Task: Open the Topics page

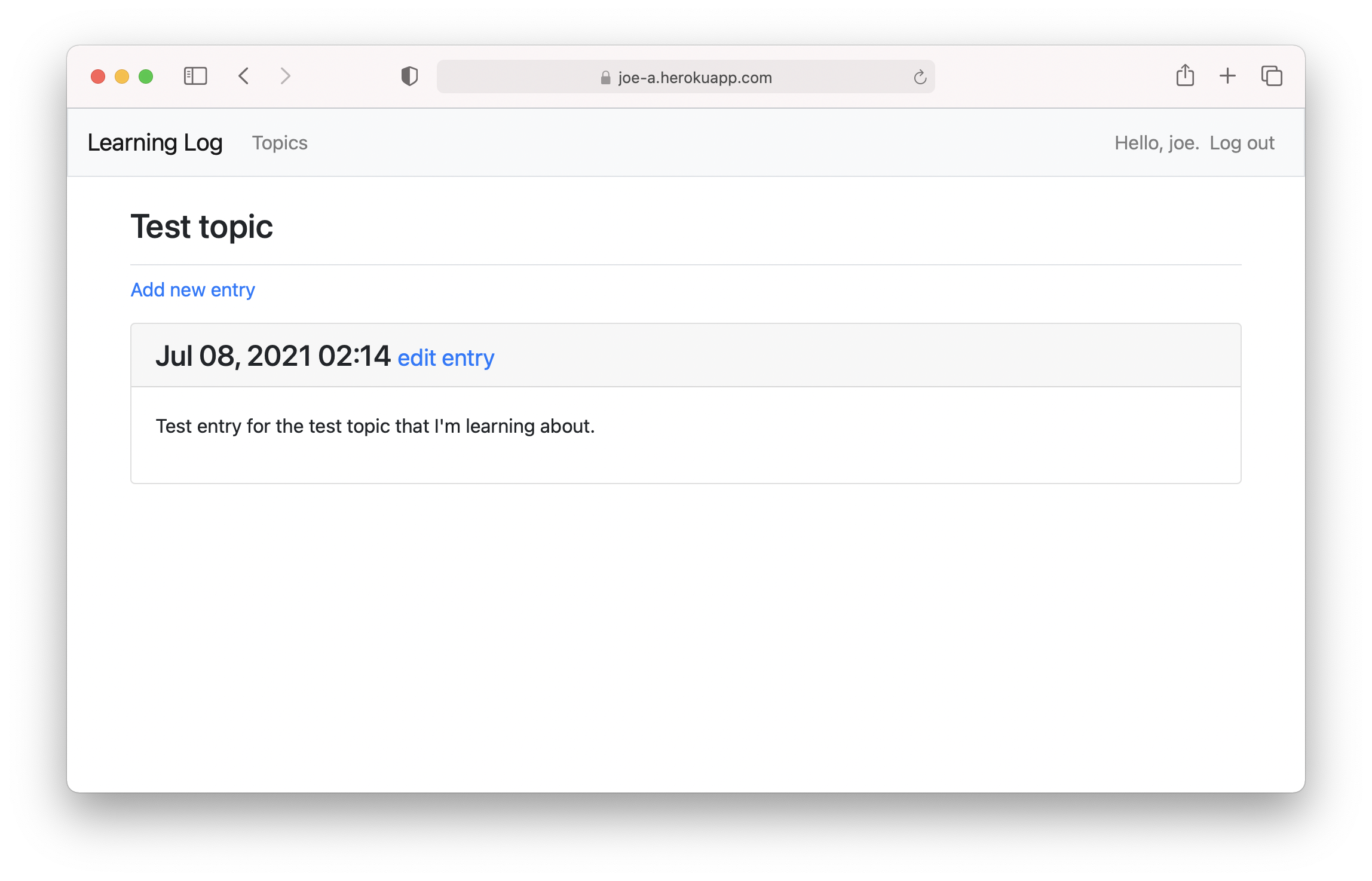Action: coord(280,143)
